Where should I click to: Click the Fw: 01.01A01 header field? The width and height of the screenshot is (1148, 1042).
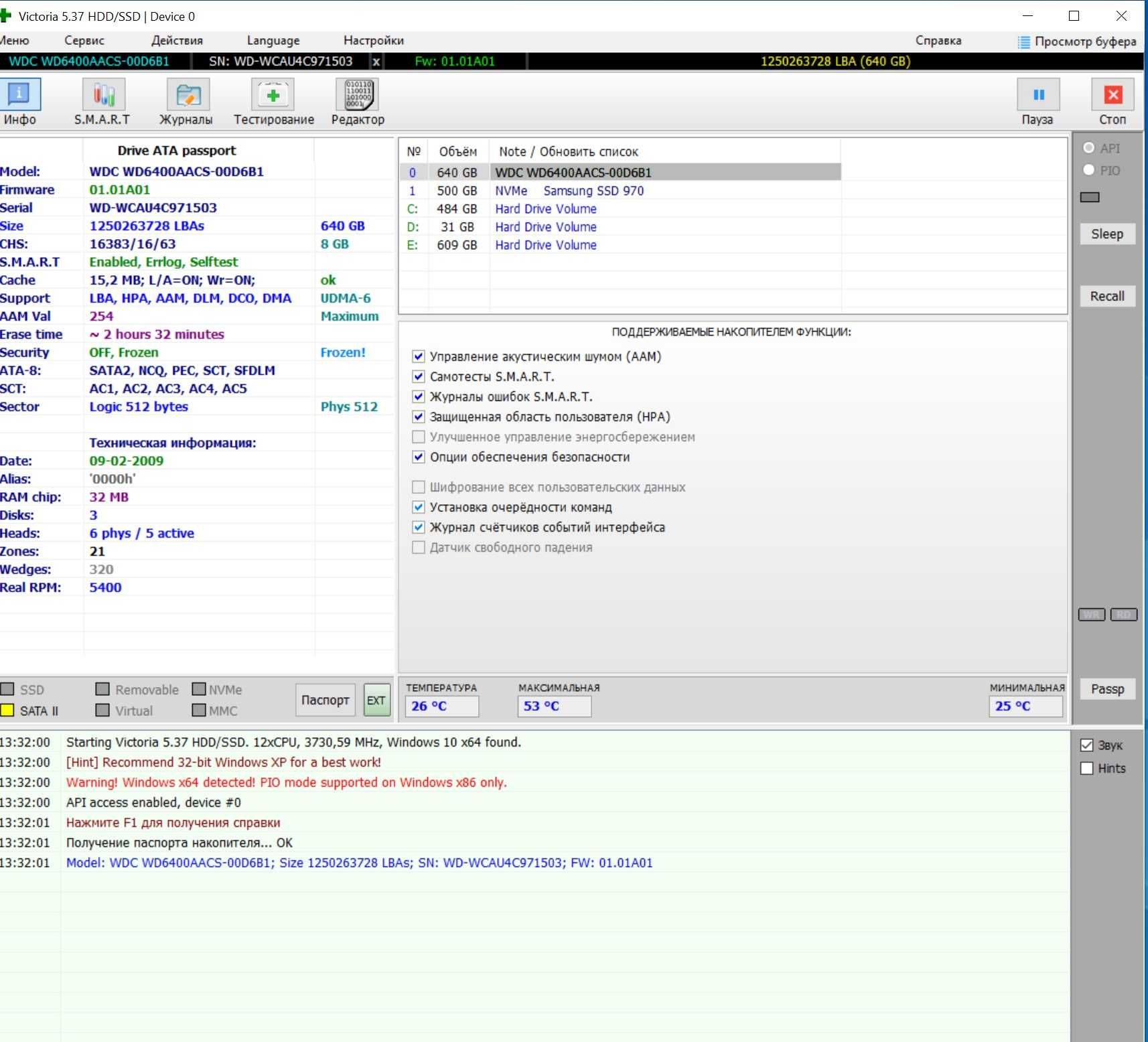click(x=455, y=62)
